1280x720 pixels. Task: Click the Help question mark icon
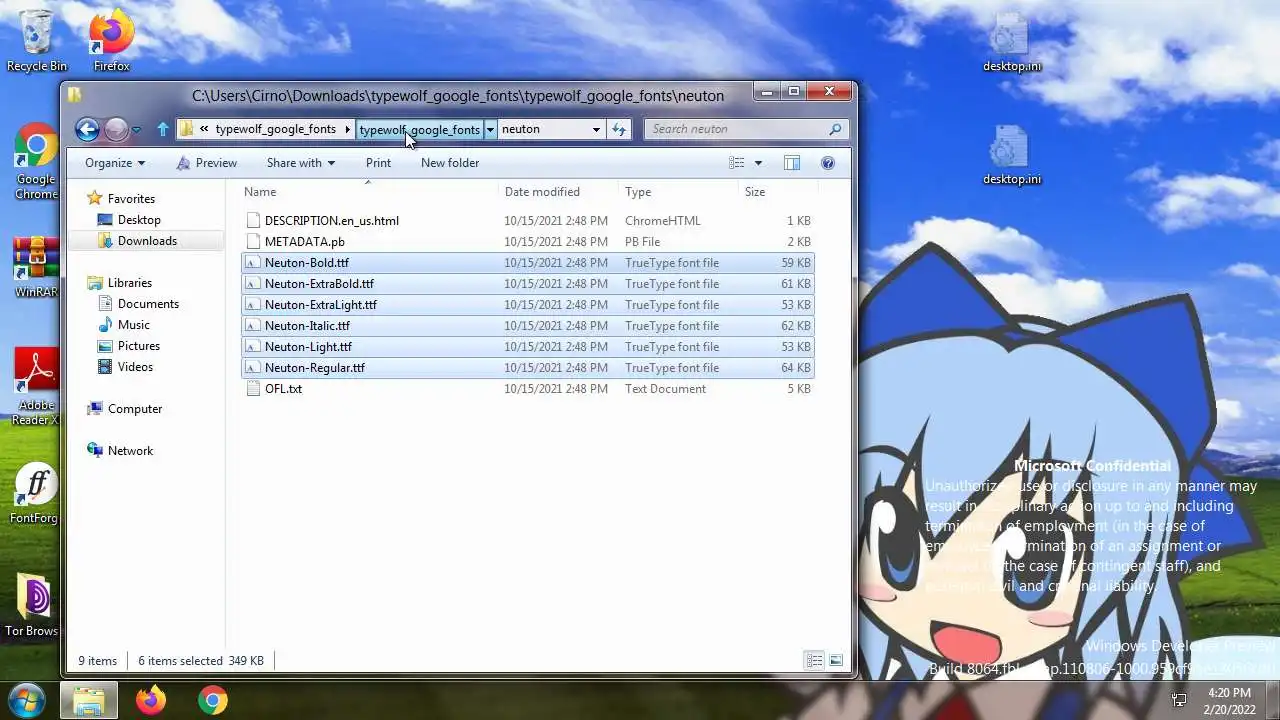(x=828, y=163)
